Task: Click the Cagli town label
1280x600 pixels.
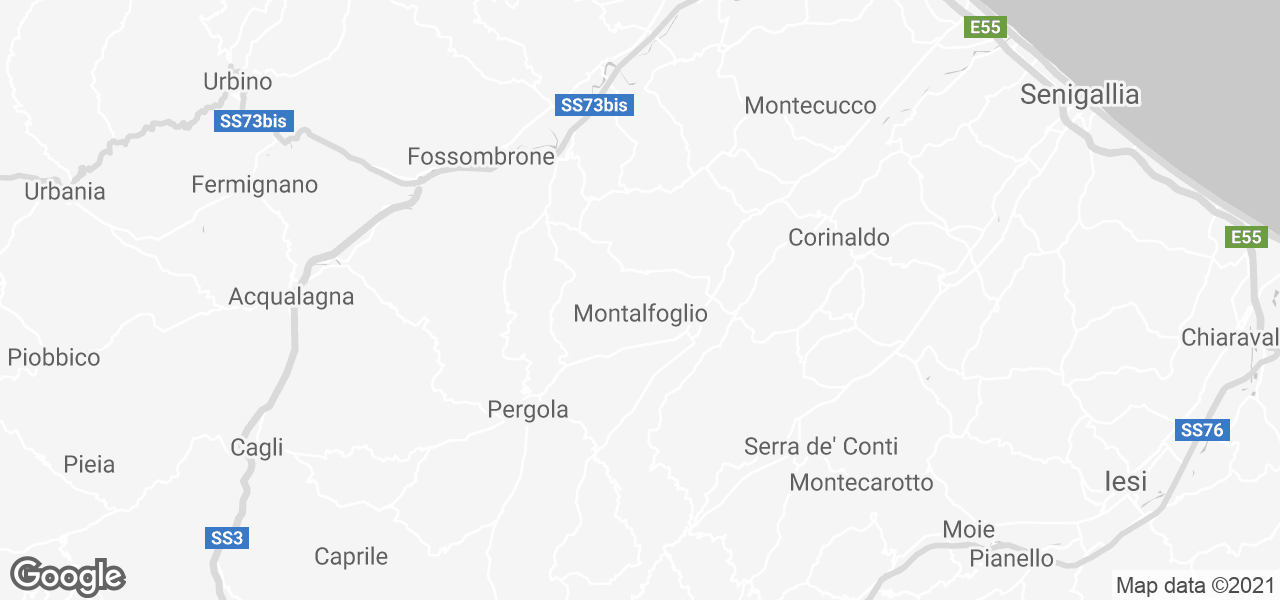Action: click(257, 448)
